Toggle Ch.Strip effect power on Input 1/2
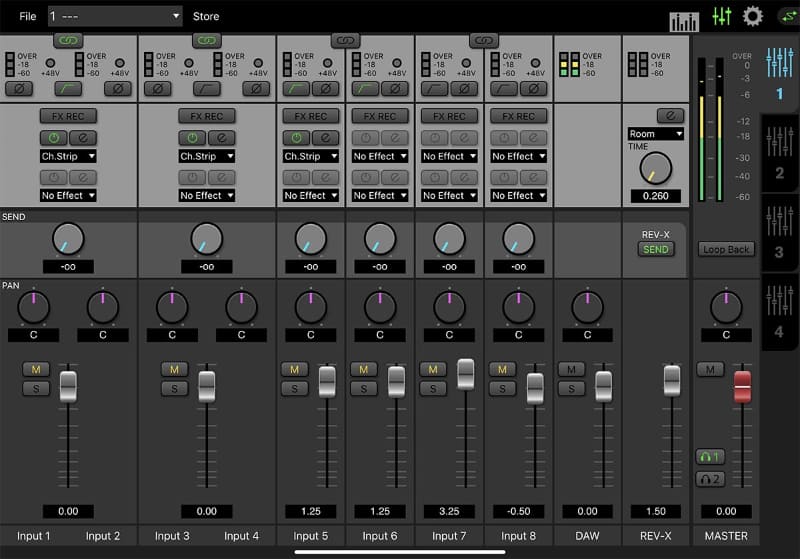 [x=54, y=138]
